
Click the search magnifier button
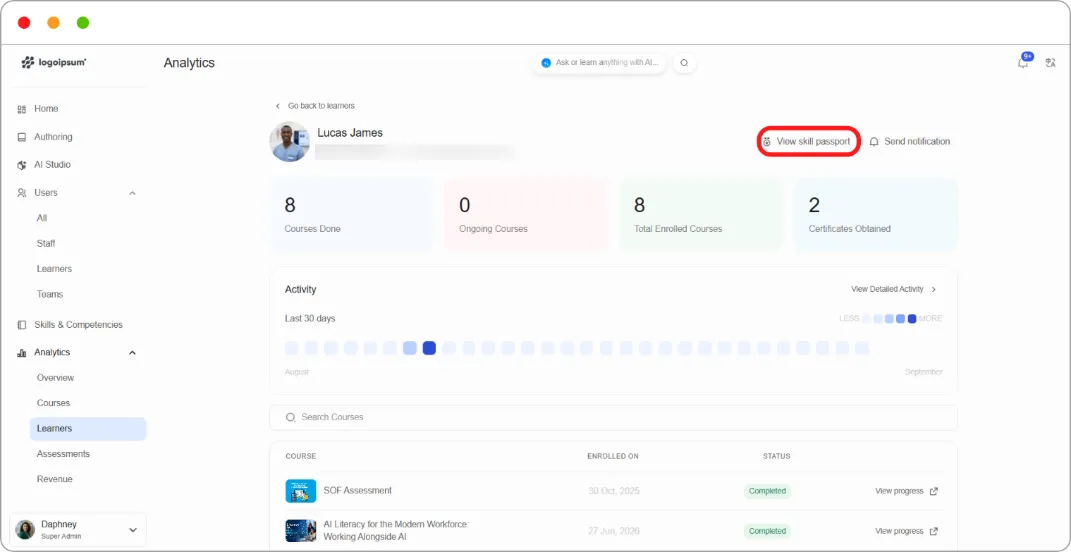click(x=684, y=62)
